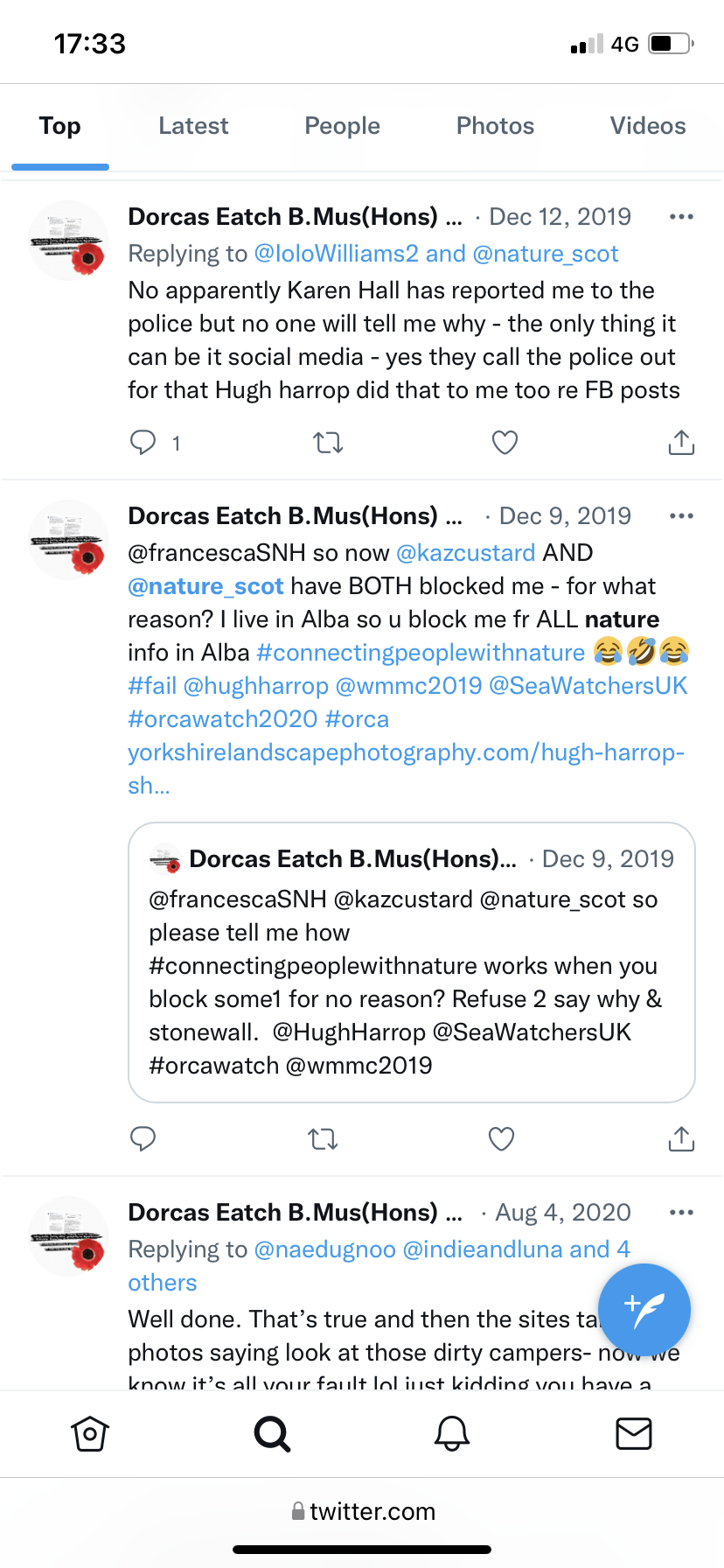Viewport: 724px width, 1568px height.
Task: Open the #connectingpeoplewithnature hashtag link
Action: pos(421,653)
